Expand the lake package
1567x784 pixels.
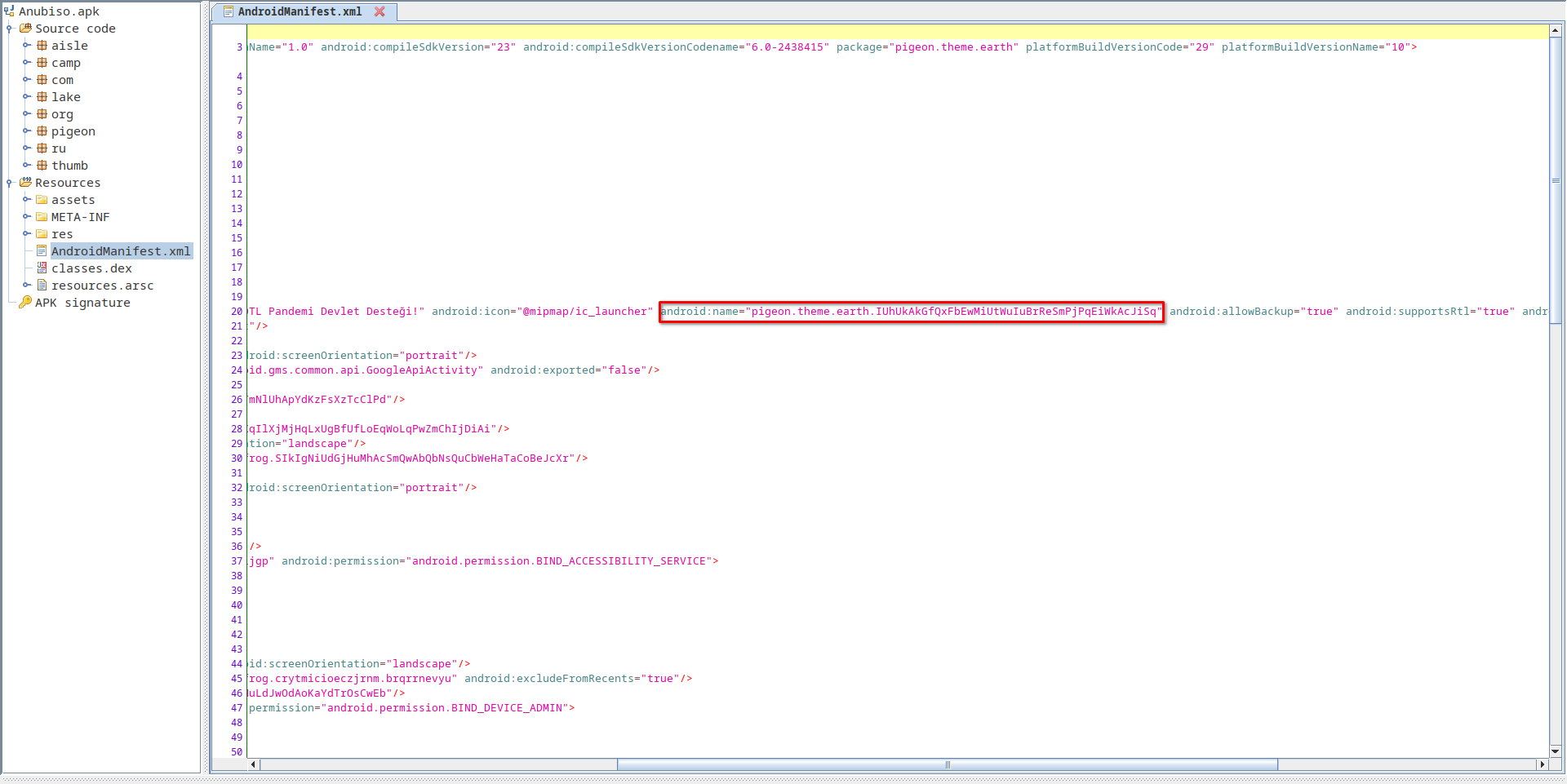tap(26, 97)
